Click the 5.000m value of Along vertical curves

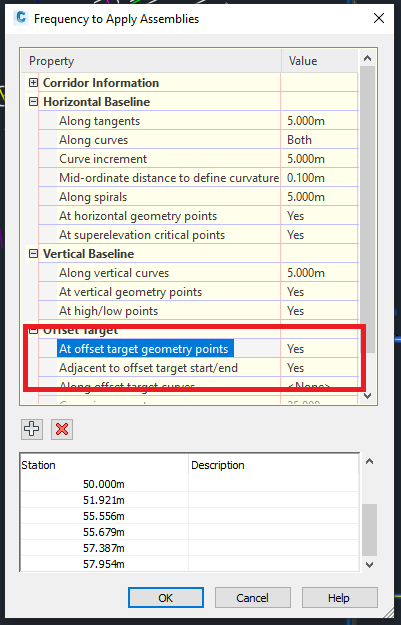pos(306,273)
